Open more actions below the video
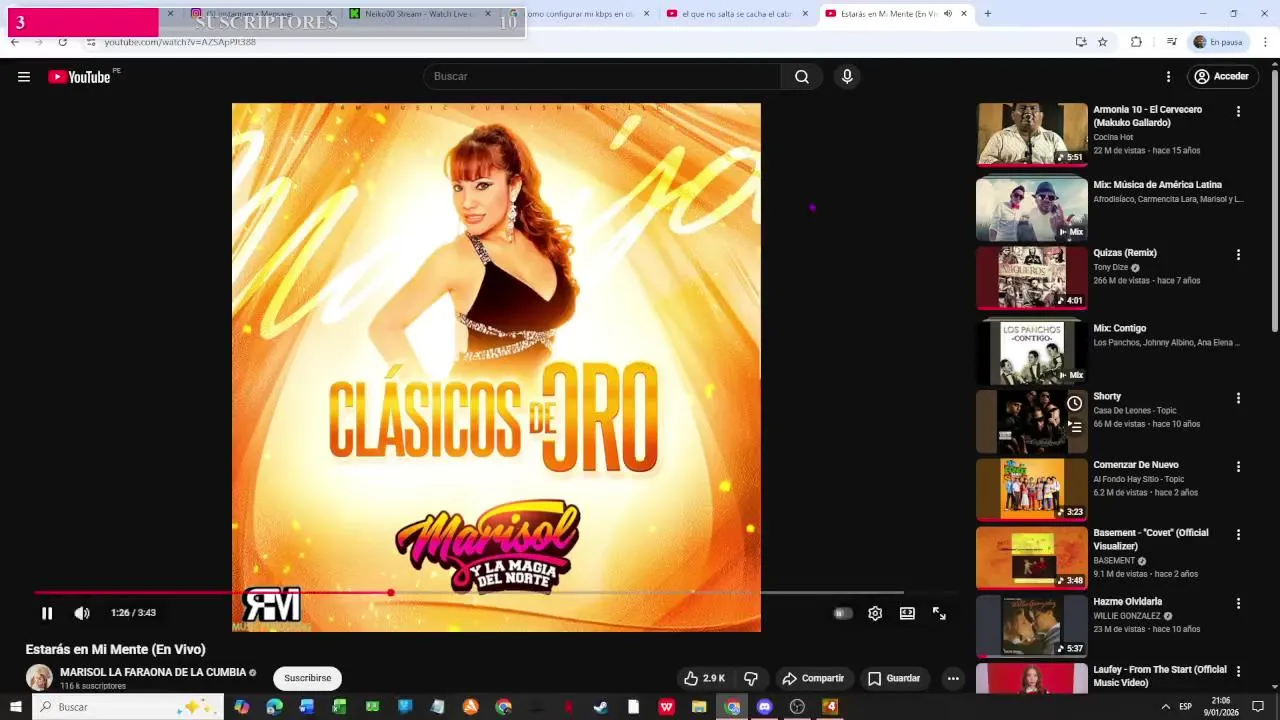Image resolution: width=1280 pixels, height=720 pixels. click(x=953, y=678)
